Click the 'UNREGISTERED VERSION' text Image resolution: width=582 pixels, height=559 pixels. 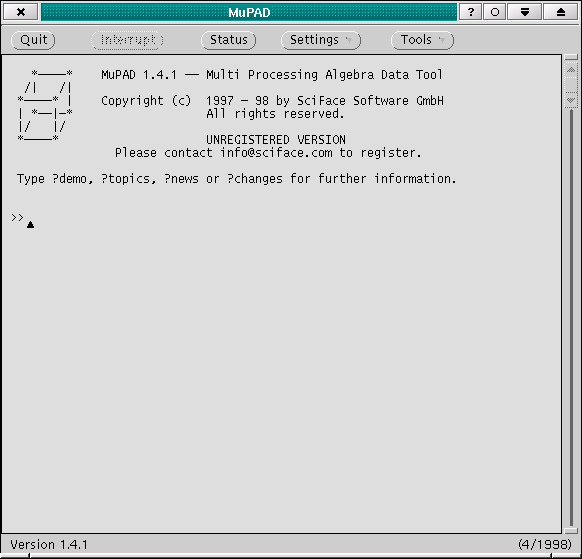[x=276, y=140]
